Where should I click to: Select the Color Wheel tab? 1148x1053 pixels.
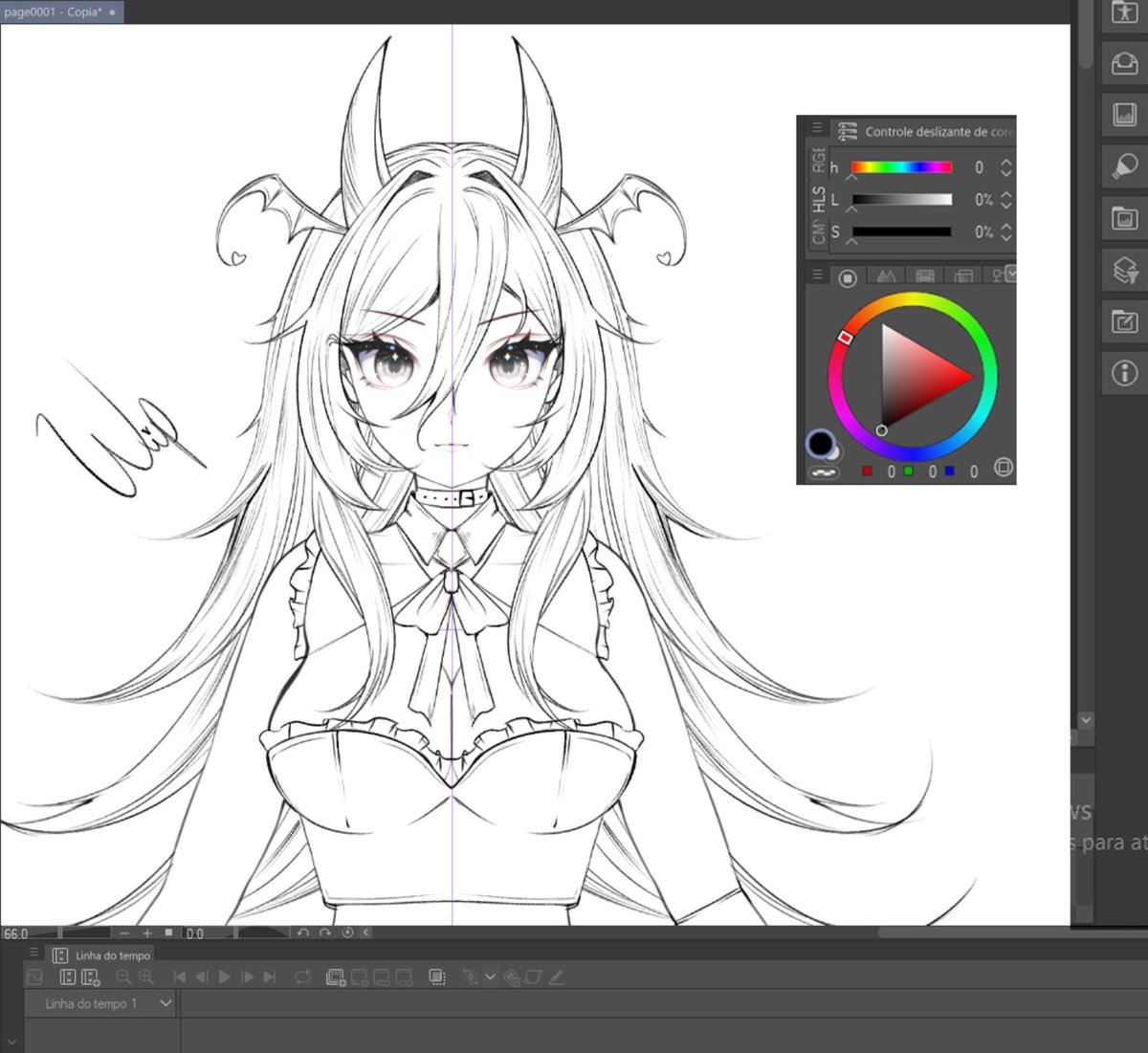pyautogui.click(x=847, y=277)
